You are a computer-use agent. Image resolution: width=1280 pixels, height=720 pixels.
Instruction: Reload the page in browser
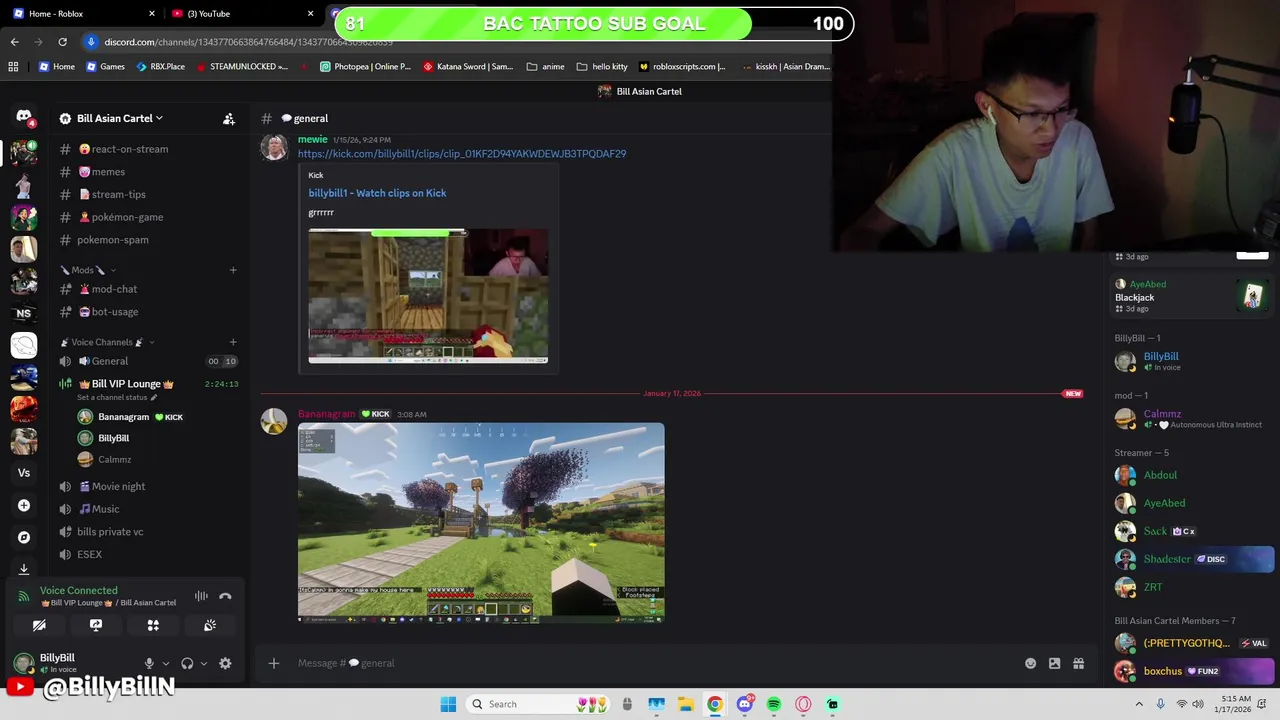coord(62,42)
